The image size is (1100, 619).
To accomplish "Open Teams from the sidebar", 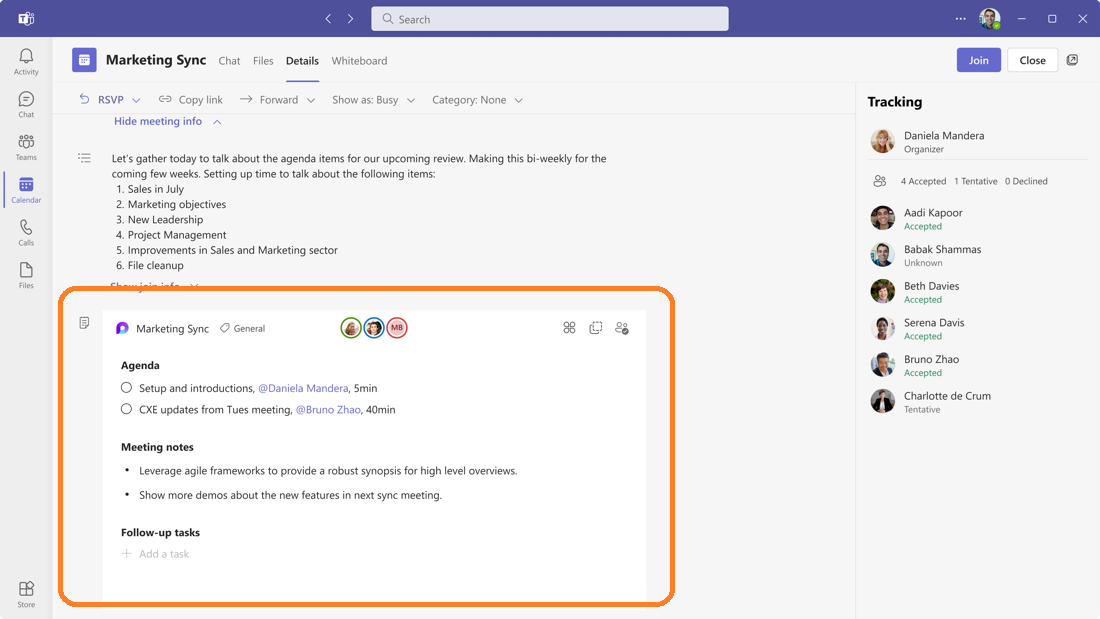I will (x=25, y=146).
